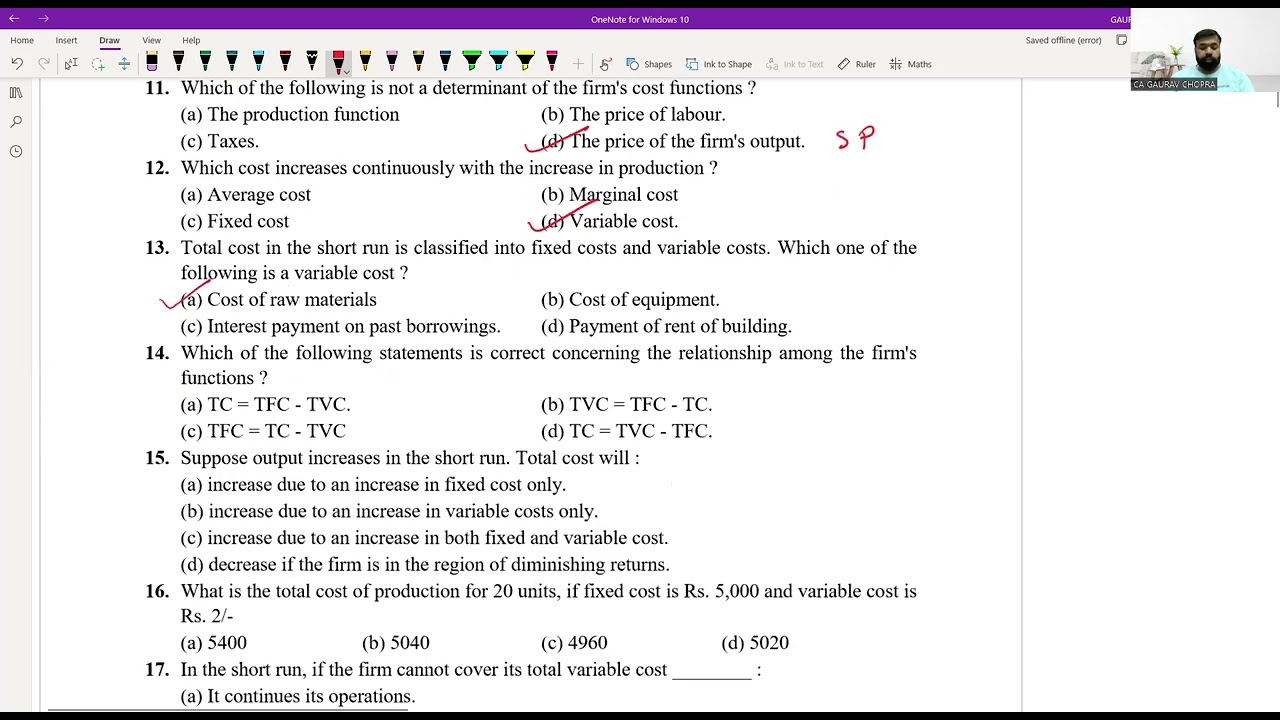This screenshot has width=1280, height=720.
Task: Open the Shapes gallery
Action: (x=649, y=64)
